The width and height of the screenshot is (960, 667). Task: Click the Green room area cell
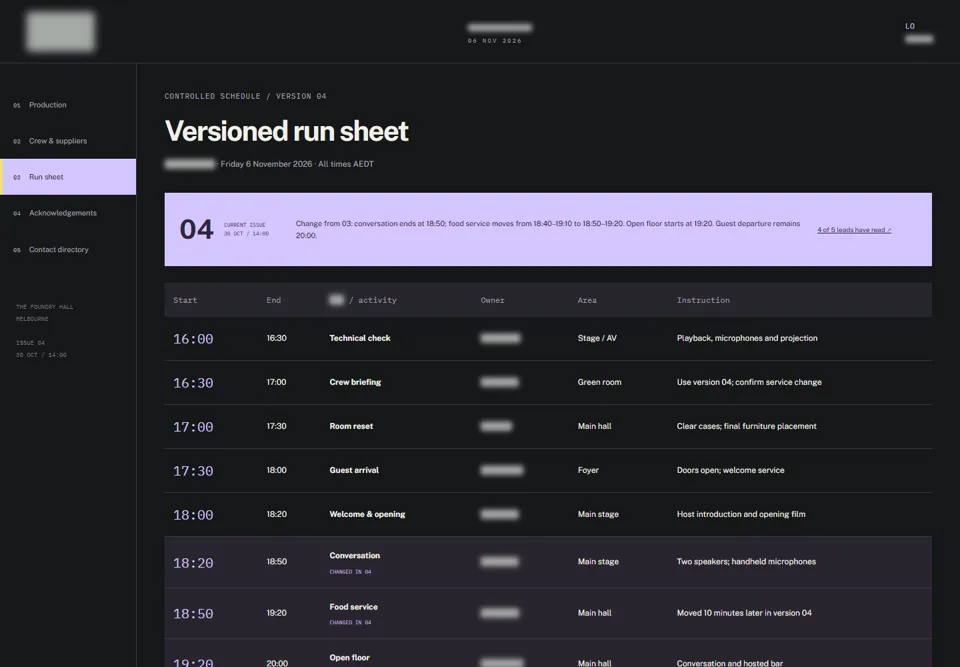[599, 382]
